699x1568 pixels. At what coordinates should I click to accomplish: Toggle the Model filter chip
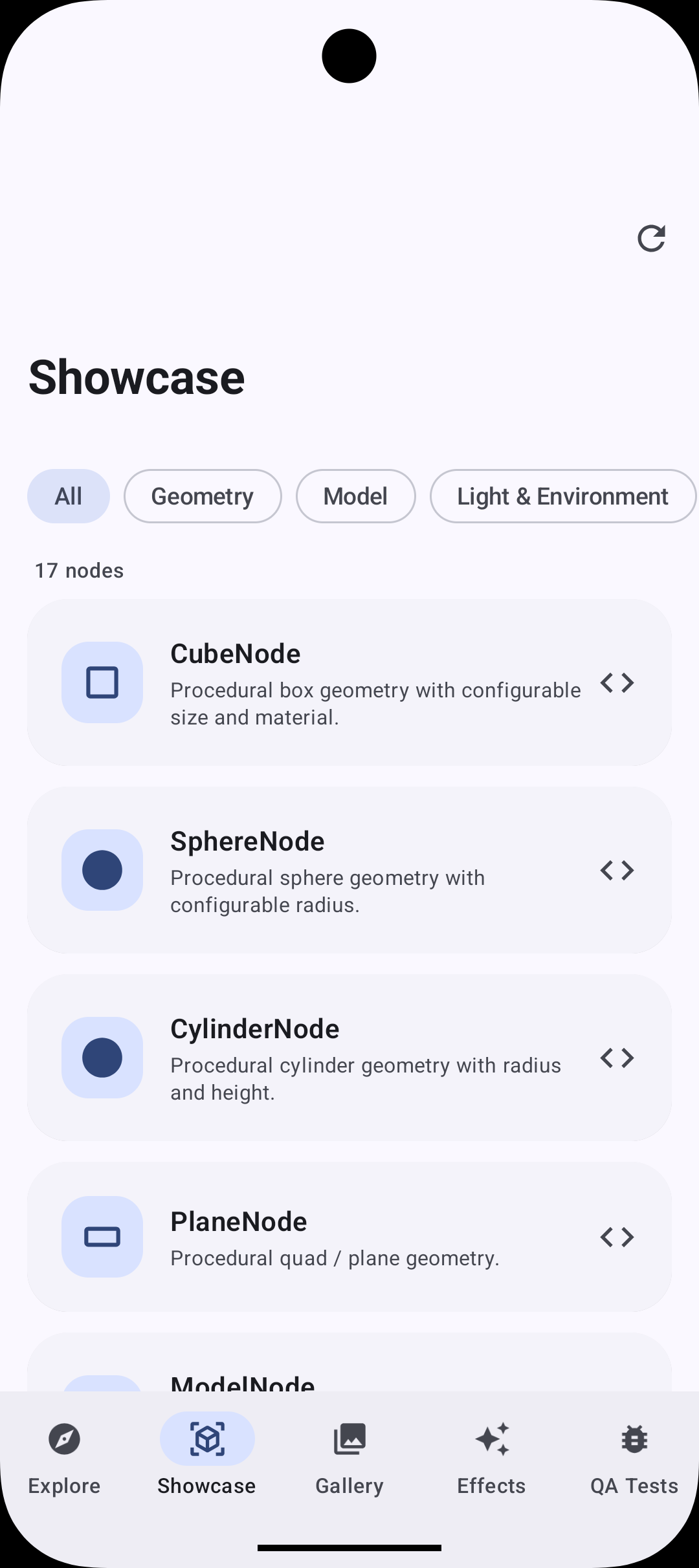pyautogui.click(x=355, y=496)
